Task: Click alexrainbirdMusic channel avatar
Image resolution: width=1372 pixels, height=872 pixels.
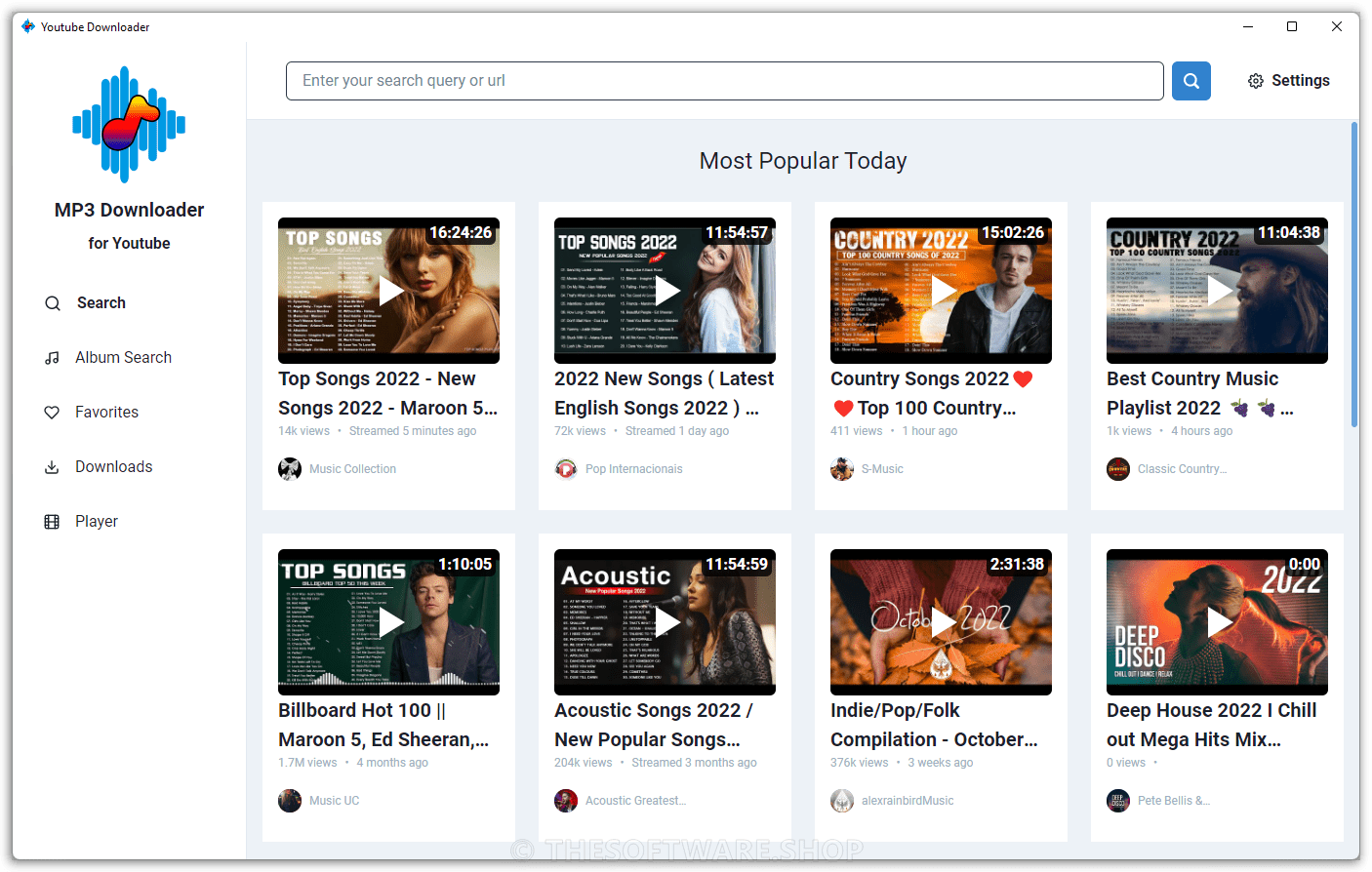Action: click(x=842, y=801)
